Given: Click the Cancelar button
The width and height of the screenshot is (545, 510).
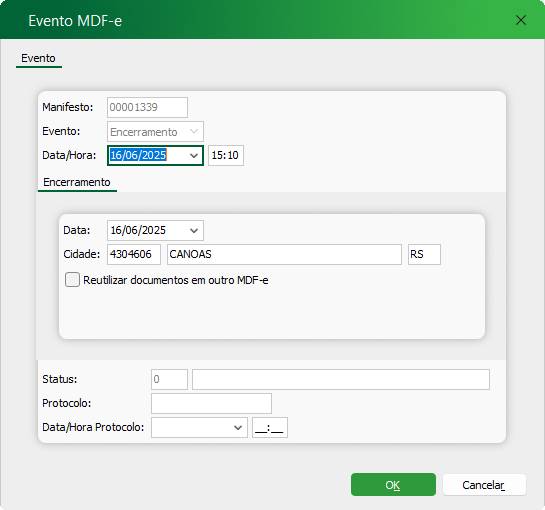Looking at the screenshot, I should tap(484, 485).
